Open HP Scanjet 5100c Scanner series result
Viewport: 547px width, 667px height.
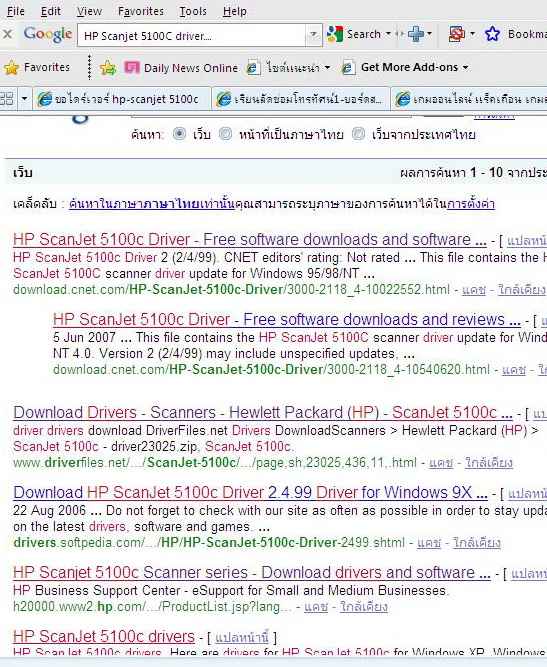point(251,573)
